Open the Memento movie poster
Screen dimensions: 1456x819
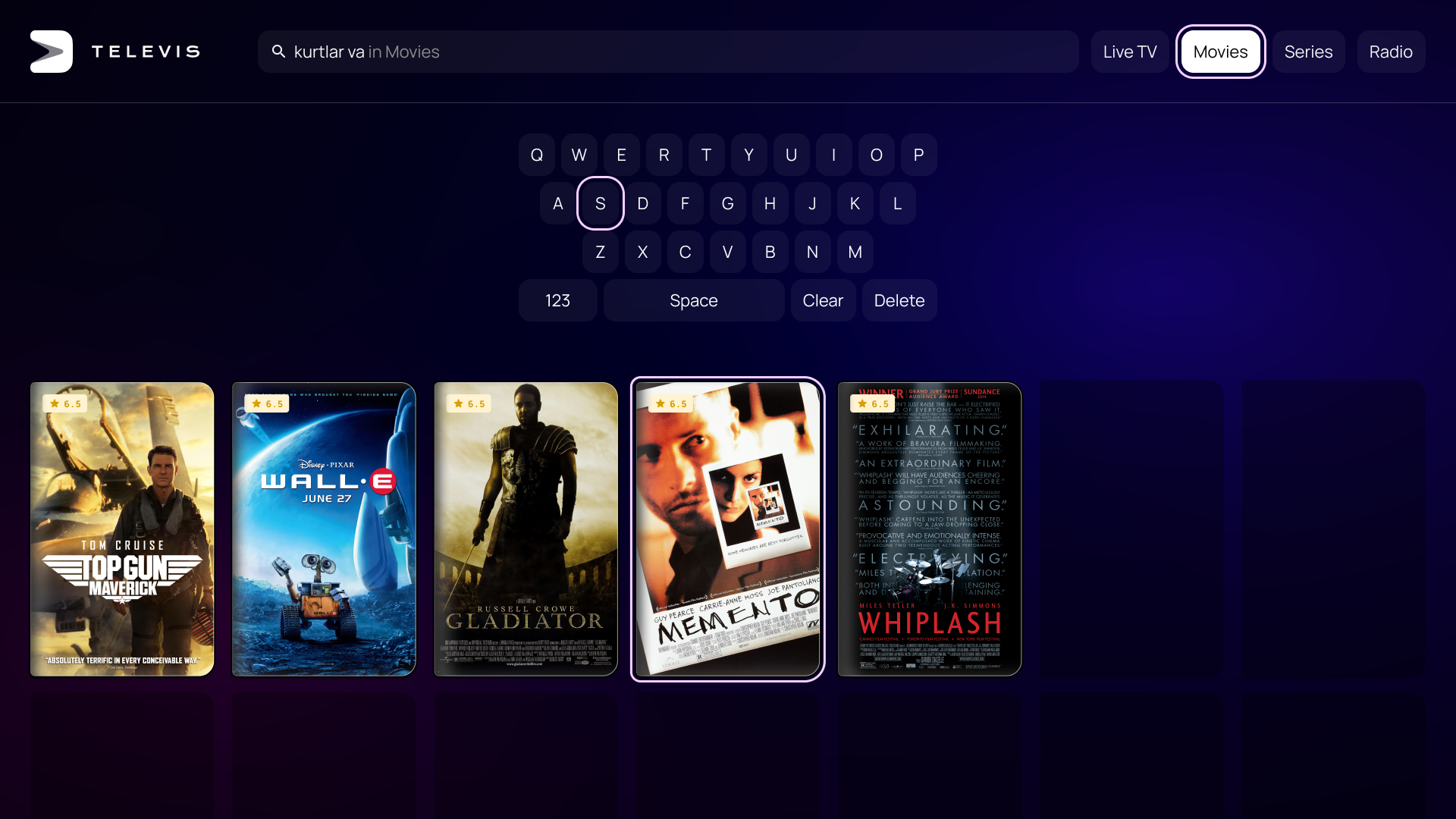click(727, 531)
